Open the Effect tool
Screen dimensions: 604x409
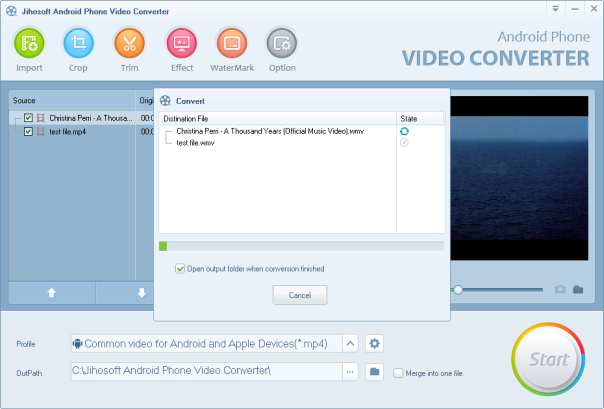[x=182, y=44]
